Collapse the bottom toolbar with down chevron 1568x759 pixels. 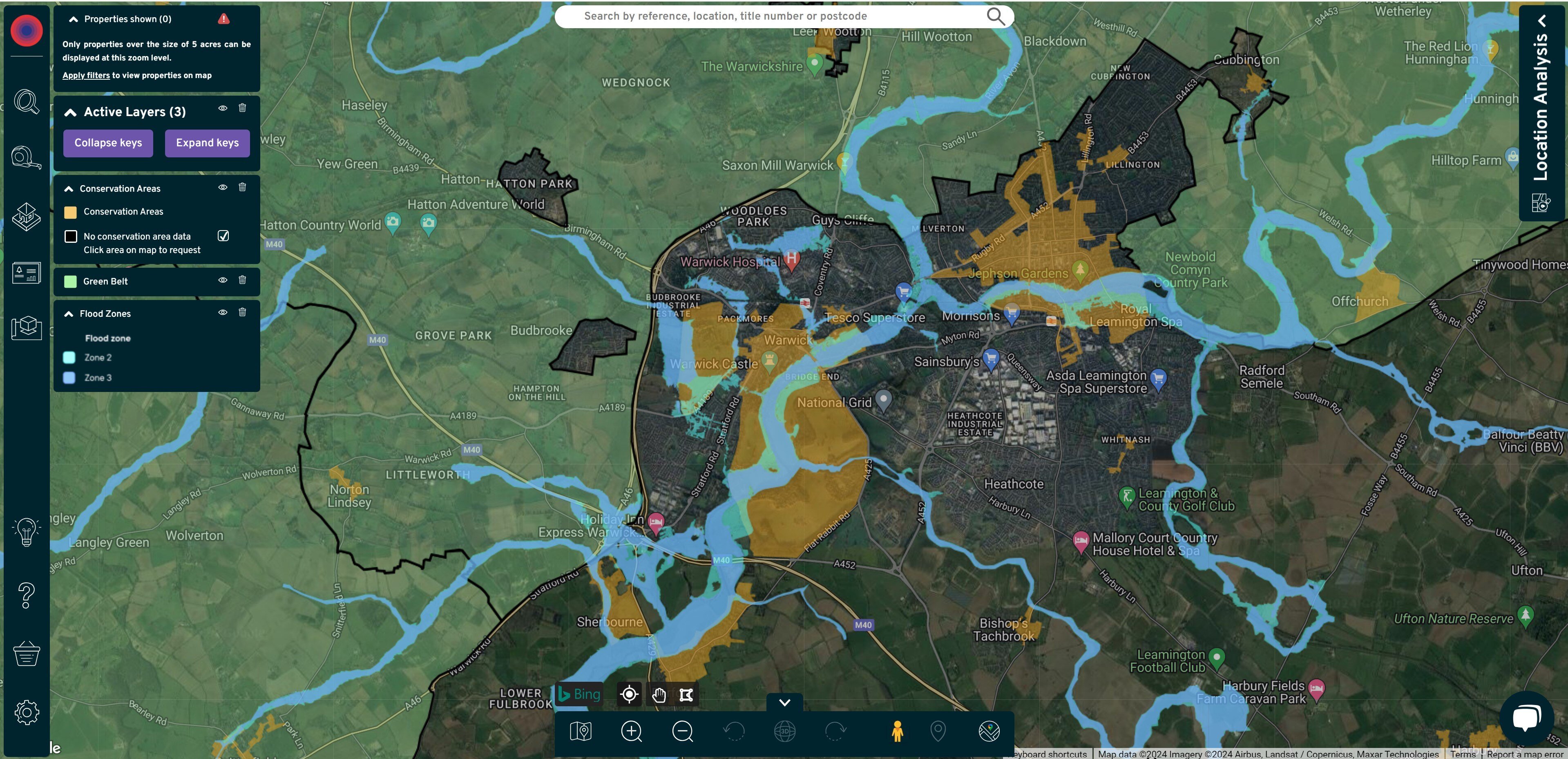[784, 702]
